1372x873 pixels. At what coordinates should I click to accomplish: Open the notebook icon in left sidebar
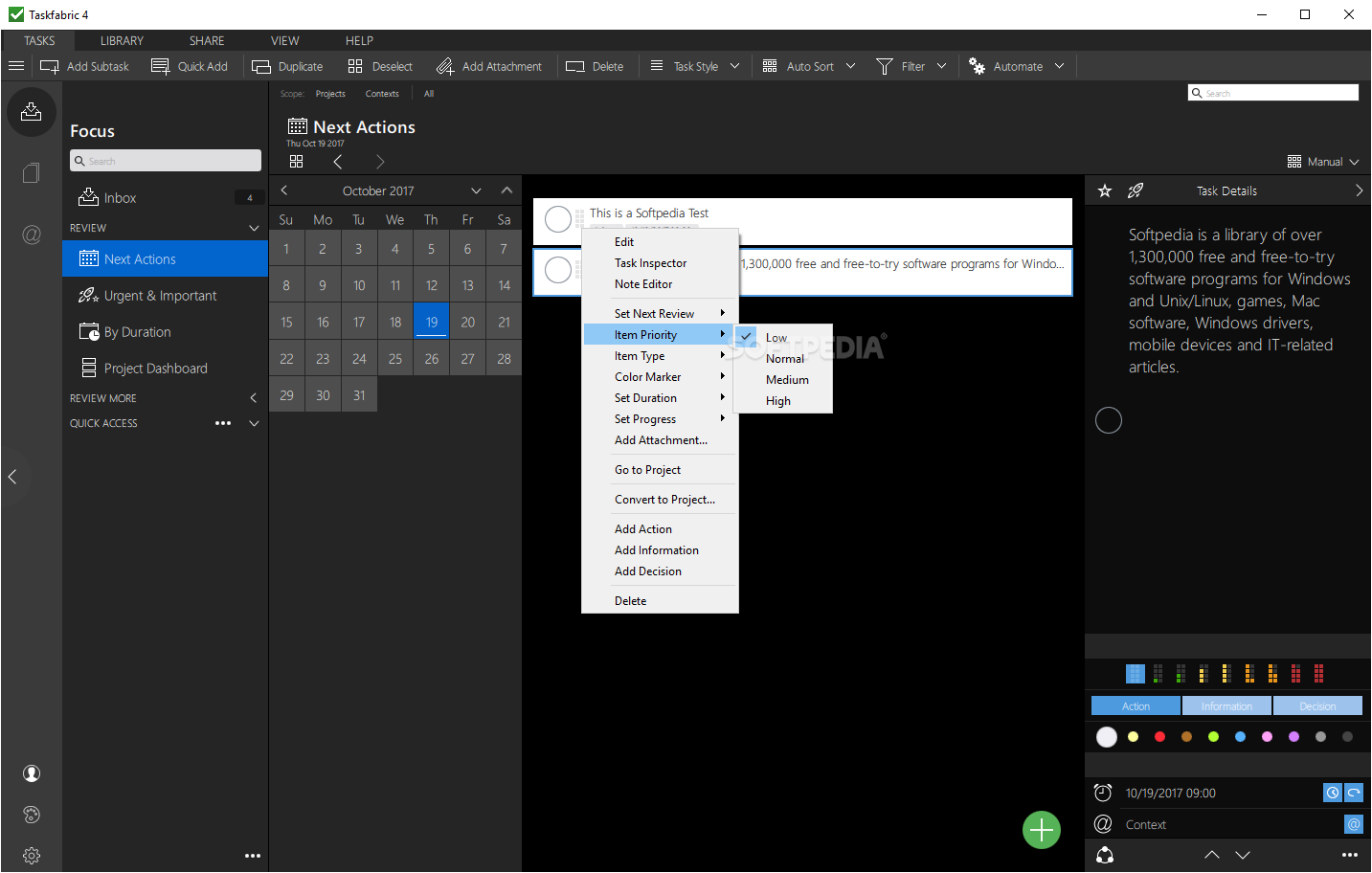point(32,173)
